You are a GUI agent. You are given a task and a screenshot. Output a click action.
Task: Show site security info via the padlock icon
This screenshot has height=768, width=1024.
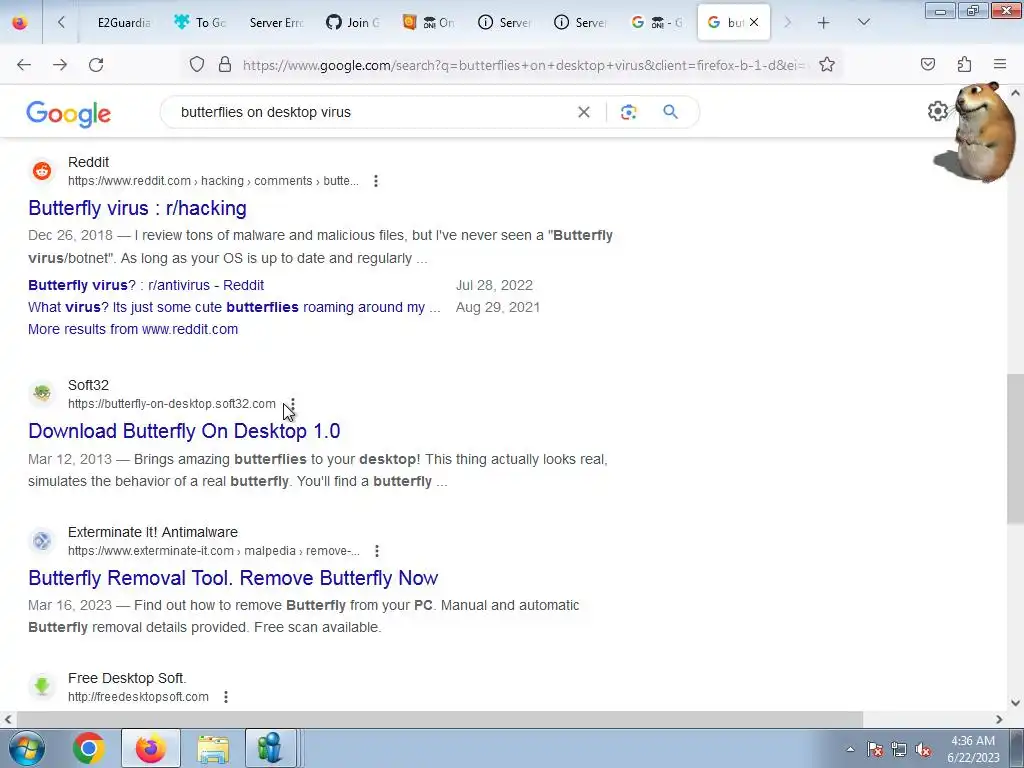coord(225,65)
